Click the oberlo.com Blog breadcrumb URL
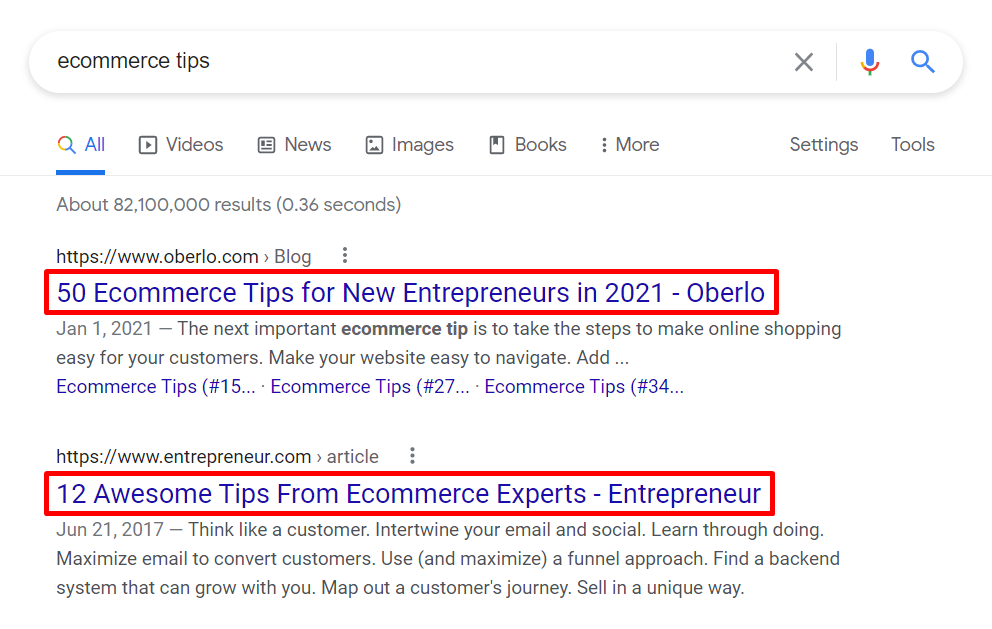The image size is (992, 629). tap(183, 257)
